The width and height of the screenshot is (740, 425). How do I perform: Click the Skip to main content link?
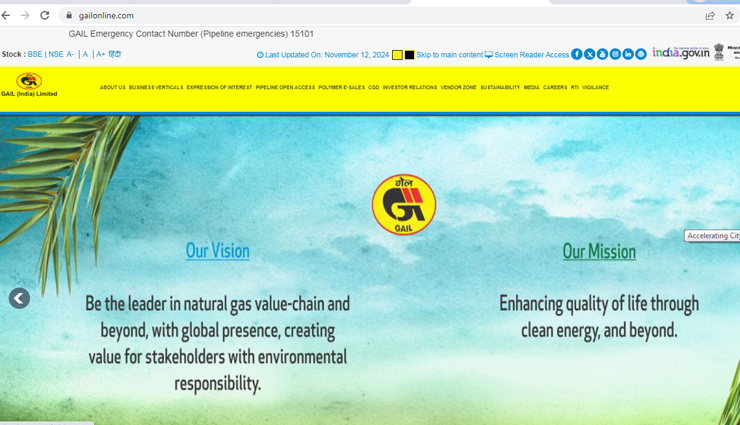[449, 55]
